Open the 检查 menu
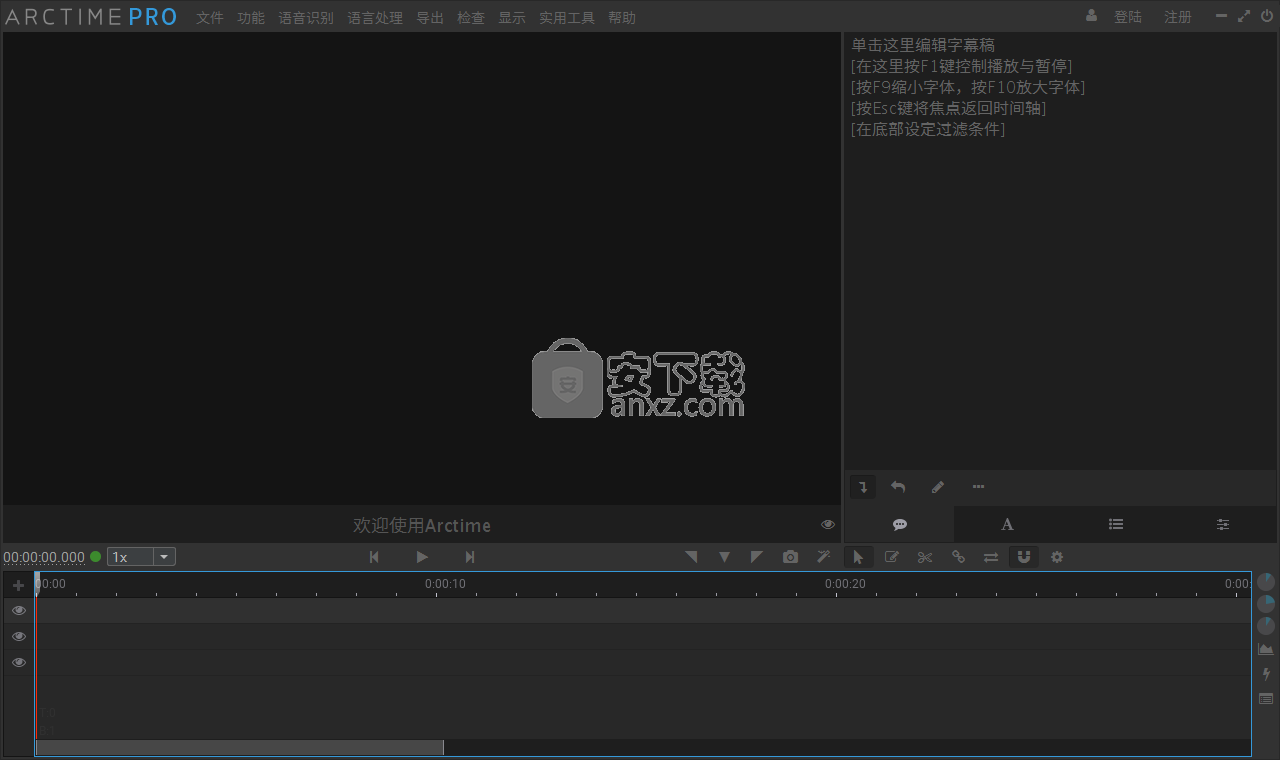 (471, 18)
